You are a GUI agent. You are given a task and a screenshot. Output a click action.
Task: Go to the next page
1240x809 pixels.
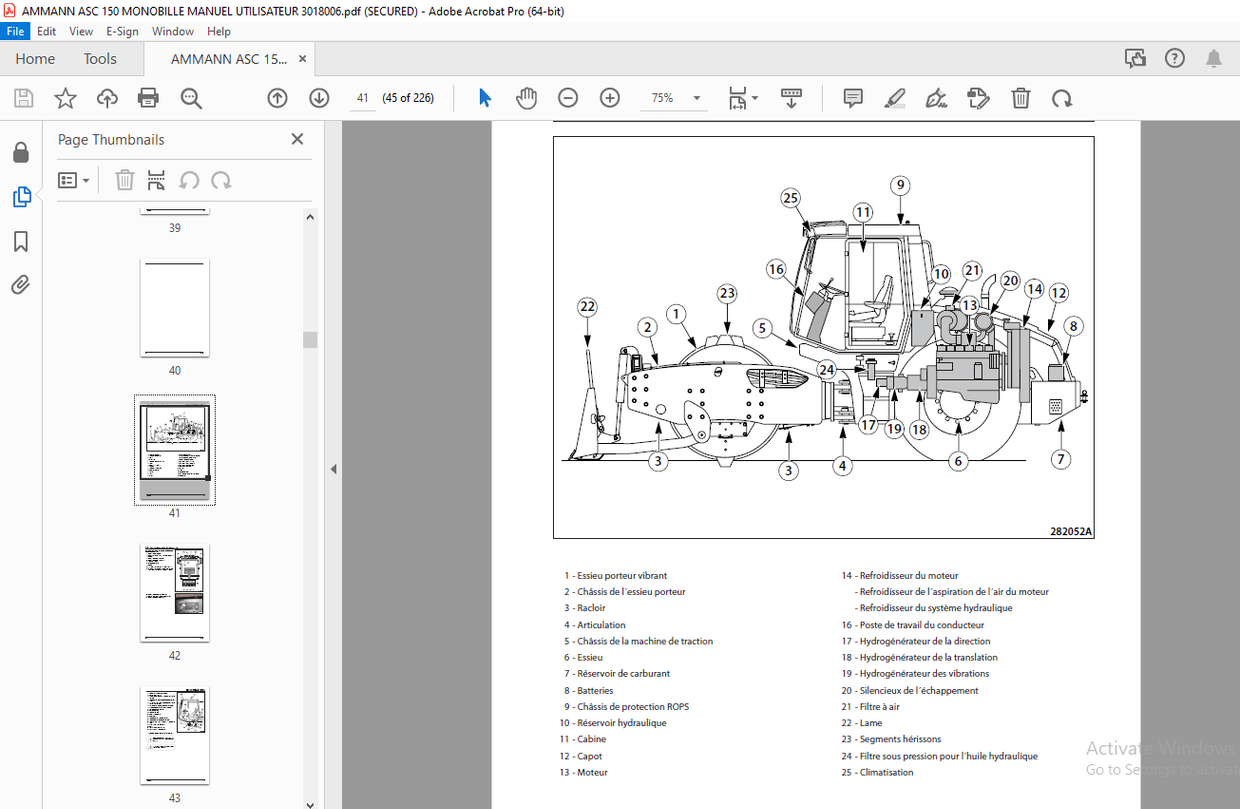point(318,98)
